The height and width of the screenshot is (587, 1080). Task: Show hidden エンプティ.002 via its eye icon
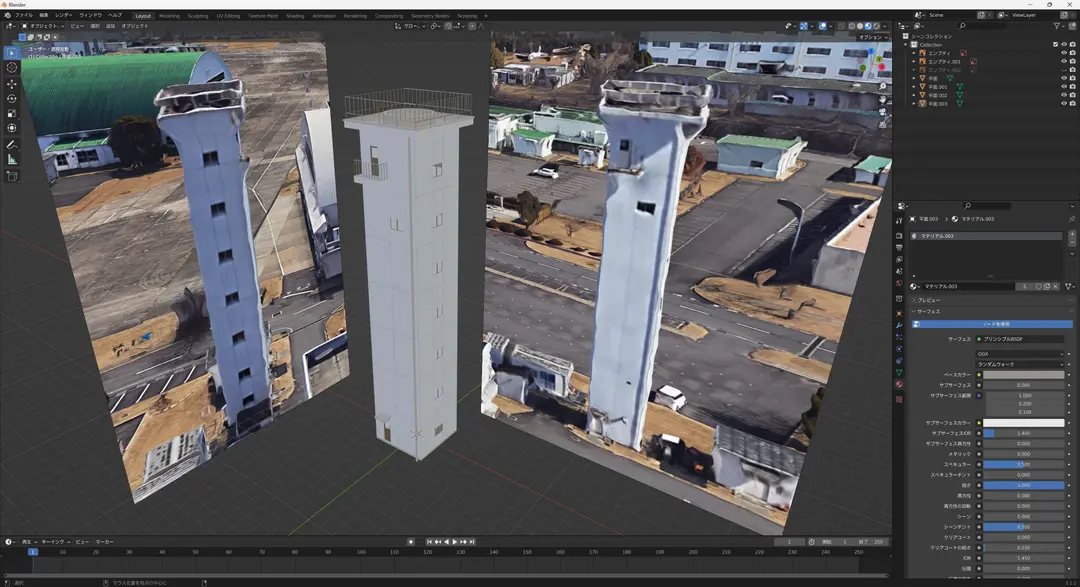tap(1063, 70)
